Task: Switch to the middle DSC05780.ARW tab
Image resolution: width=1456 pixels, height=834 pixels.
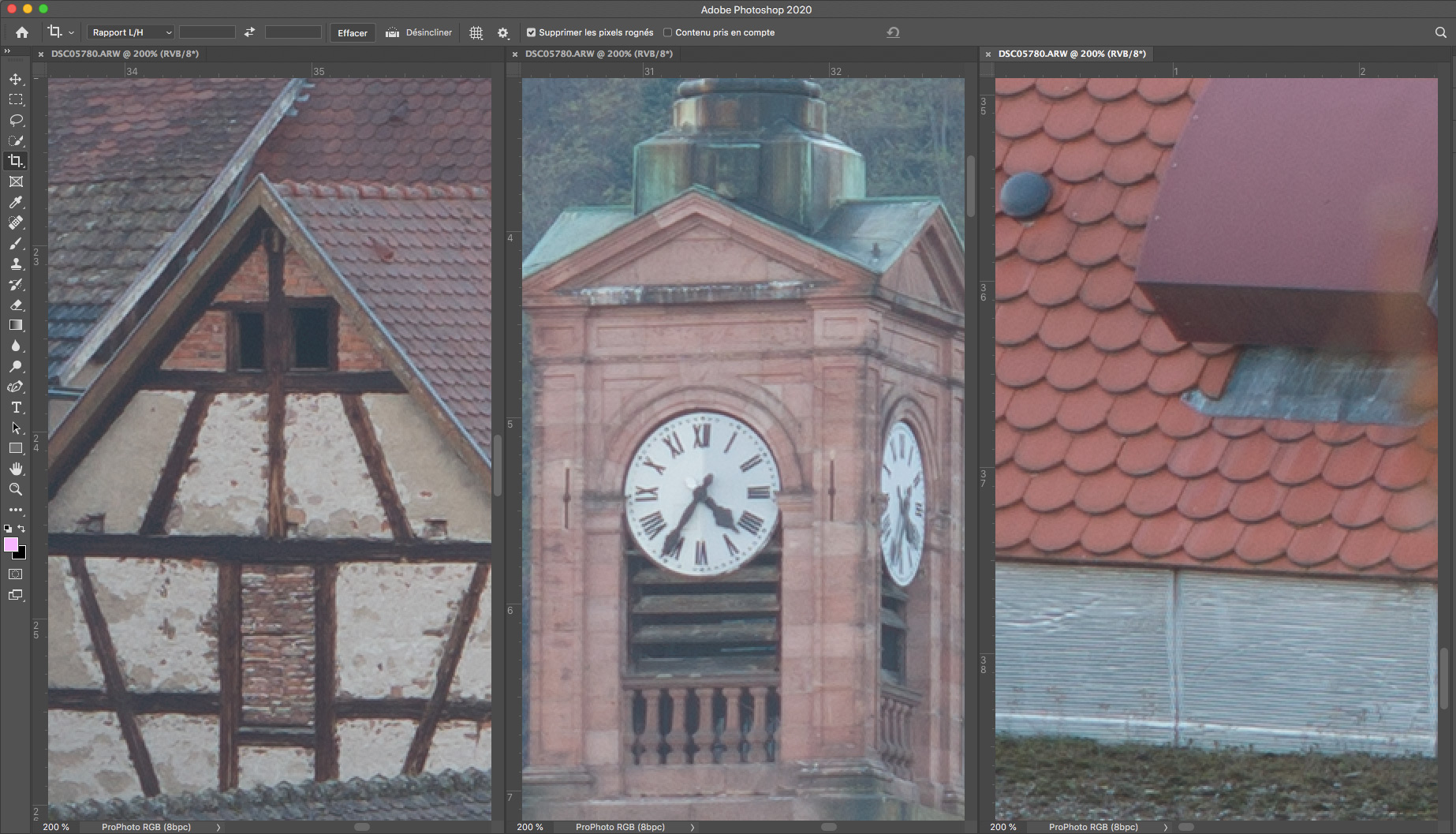Action: coord(598,54)
